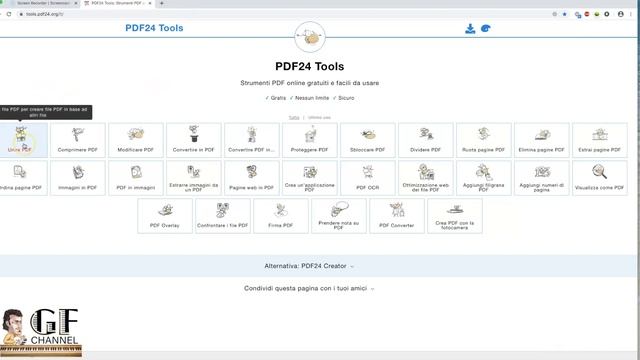Open Prendere nota su PDF tool
The width and height of the screenshot is (640, 360).
339,216
